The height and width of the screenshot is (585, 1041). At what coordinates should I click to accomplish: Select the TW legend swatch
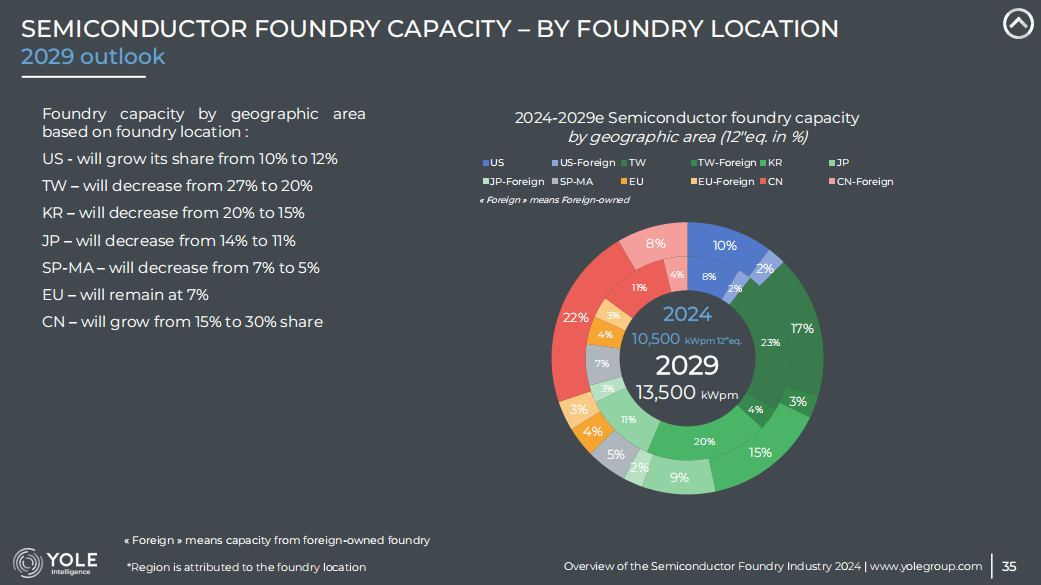point(624,163)
